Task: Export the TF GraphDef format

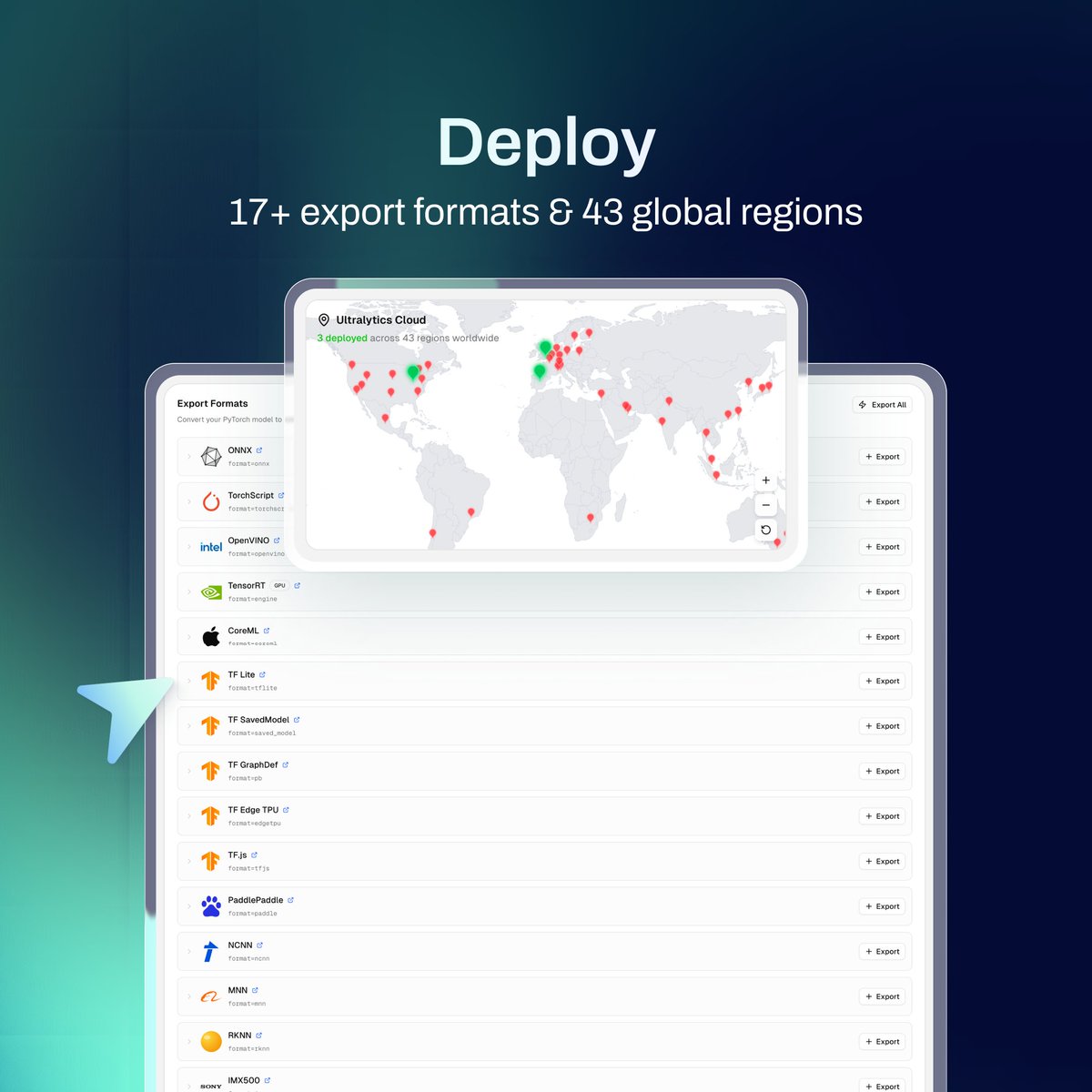Action: click(883, 771)
